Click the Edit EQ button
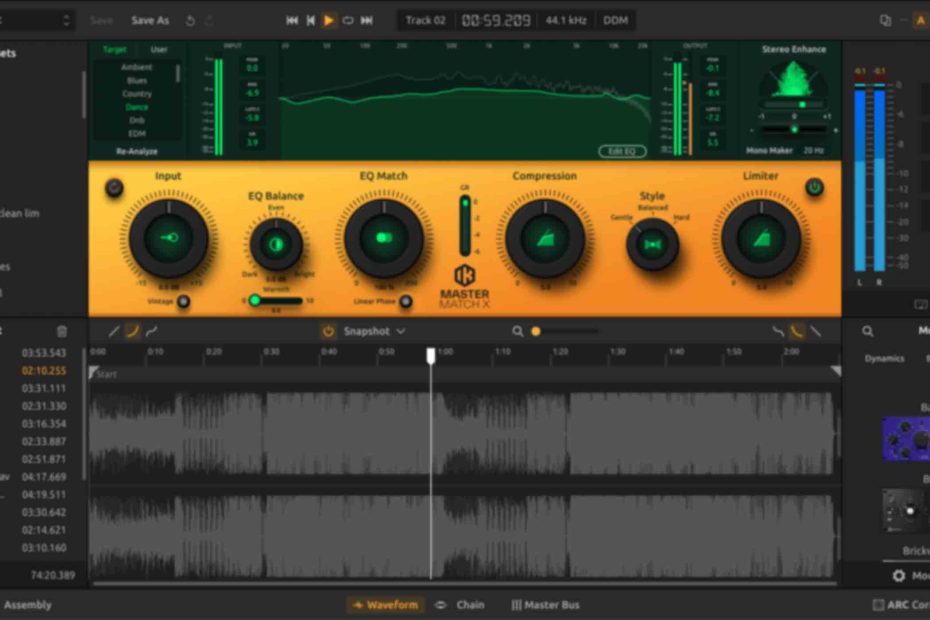930x620 pixels. click(x=622, y=151)
